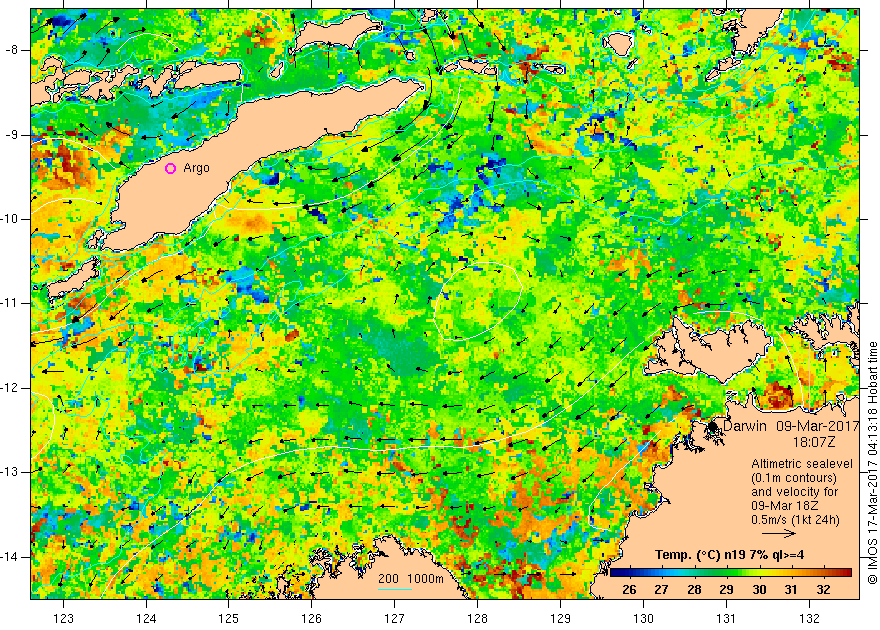The height and width of the screenshot is (630, 880).
Task: Click the cyan depth contour legend line
Action: (395, 588)
